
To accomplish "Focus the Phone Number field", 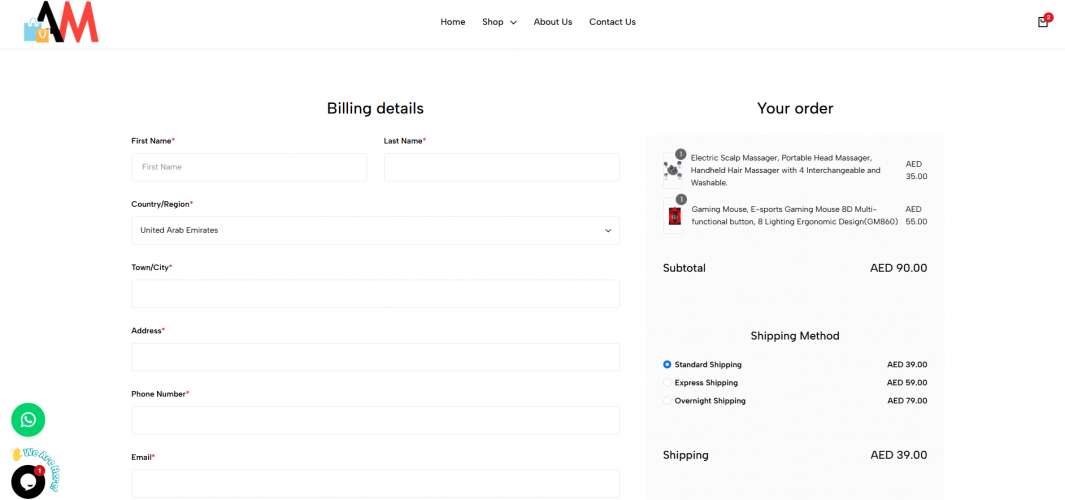I will [x=376, y=421].
